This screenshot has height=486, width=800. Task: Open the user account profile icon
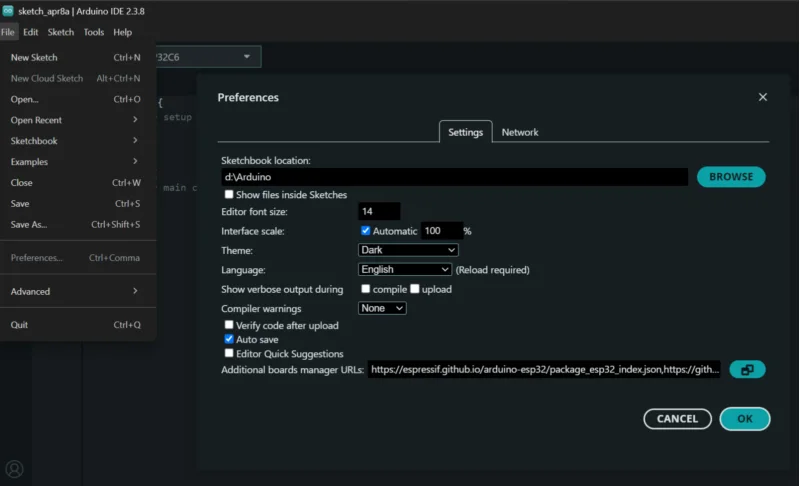pyautogui.click(x=14, y=469)
